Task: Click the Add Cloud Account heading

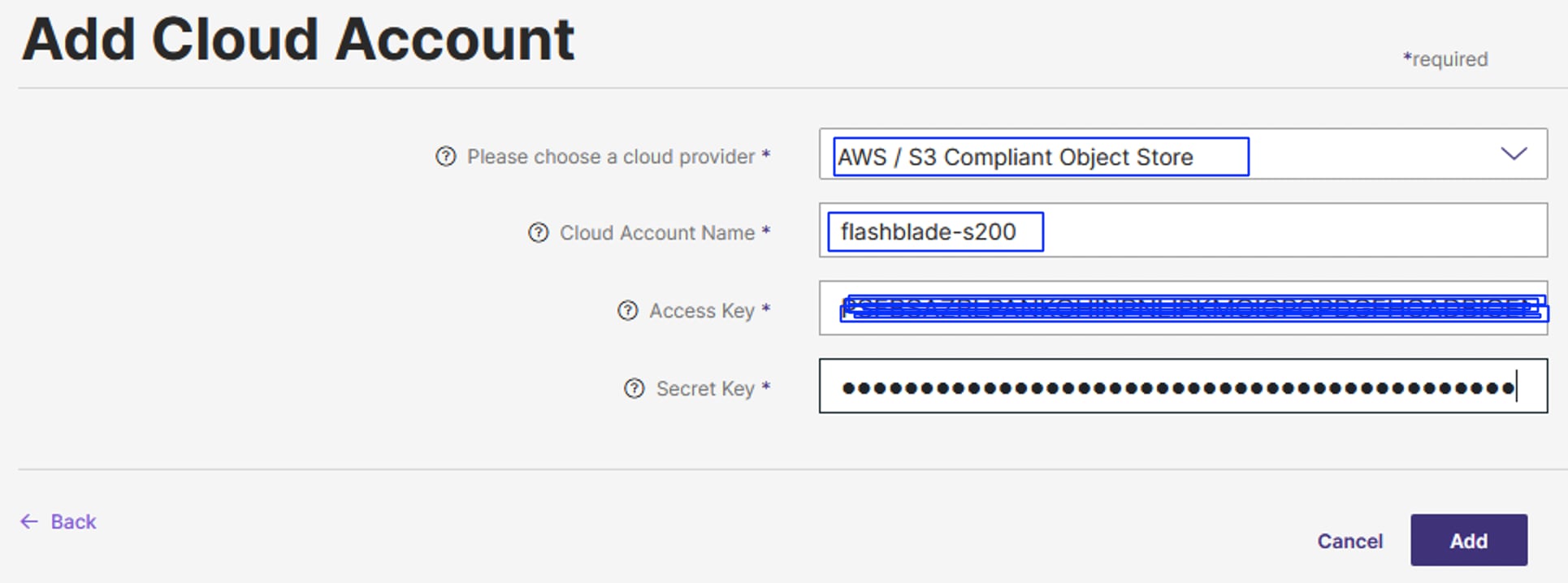Action: point(298,39)
